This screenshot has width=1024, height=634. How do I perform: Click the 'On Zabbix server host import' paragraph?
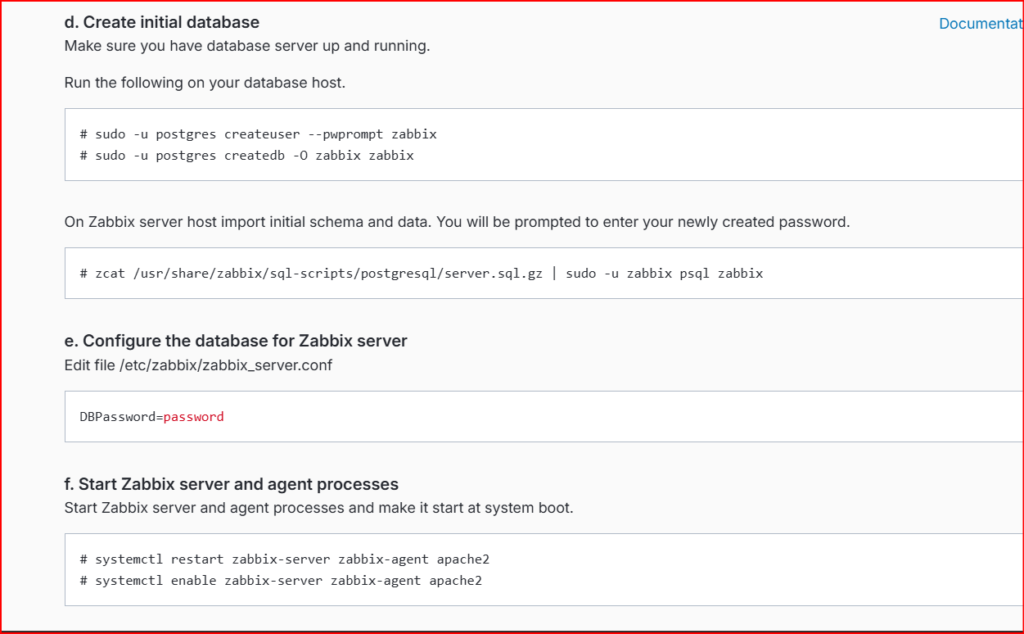click(457, 222)
